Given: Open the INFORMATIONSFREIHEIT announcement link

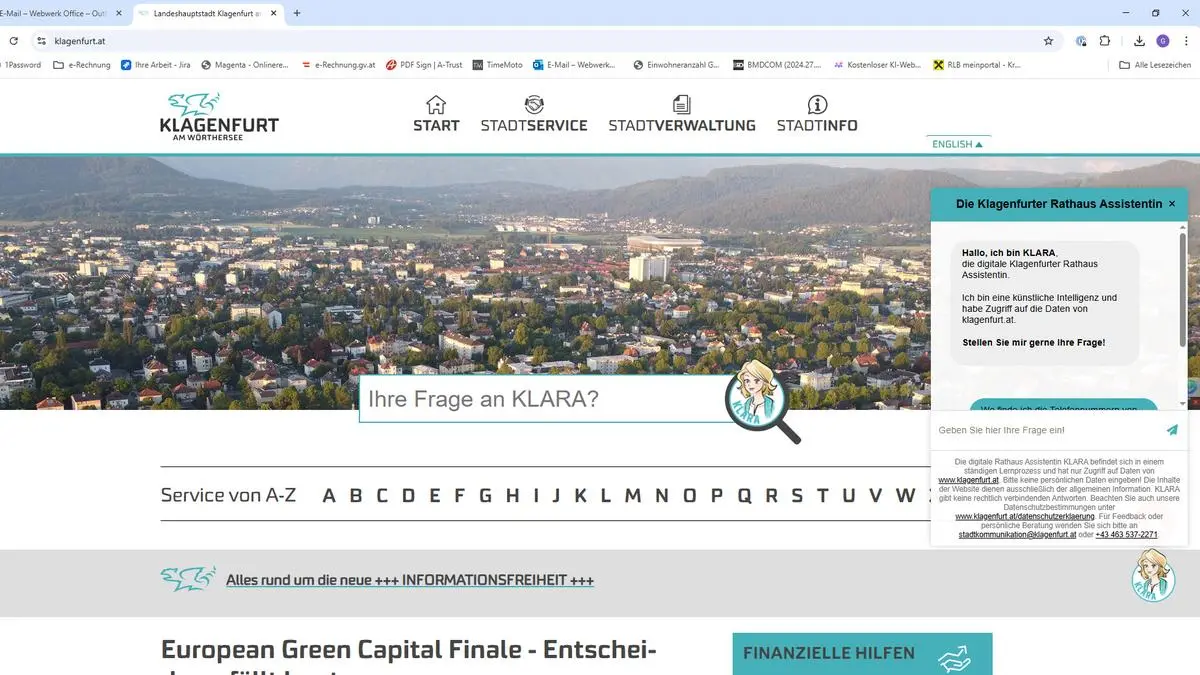Looking at the screenshot, I should click(410, 580).
